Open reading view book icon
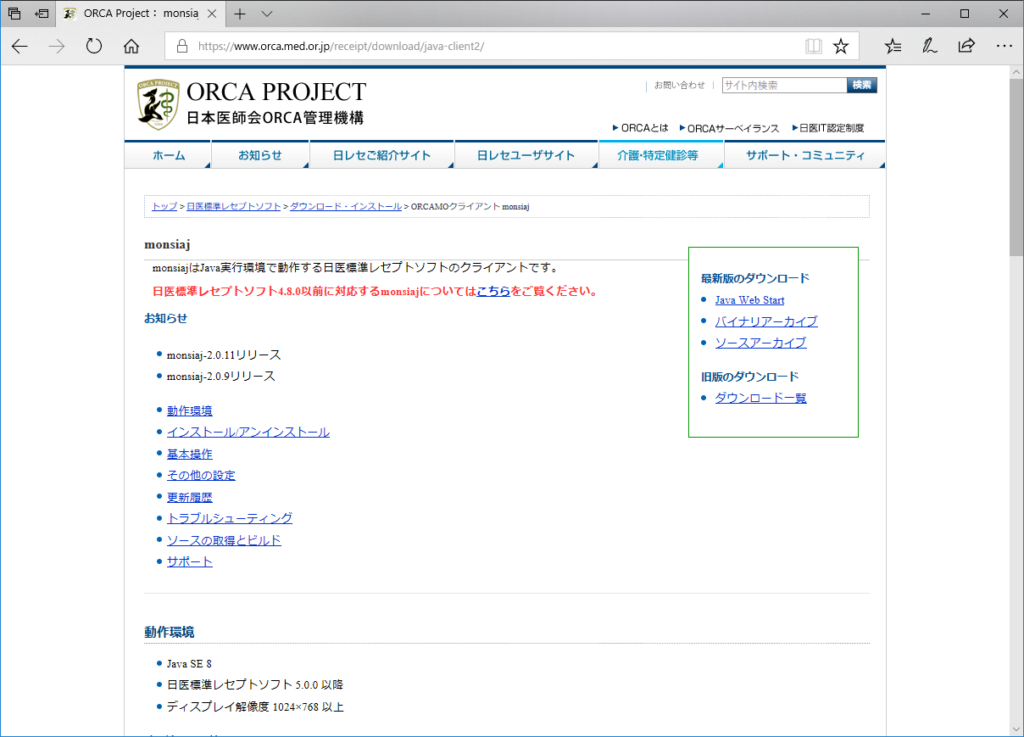This screenshot has height=737, width=1024. coord(813,46)
